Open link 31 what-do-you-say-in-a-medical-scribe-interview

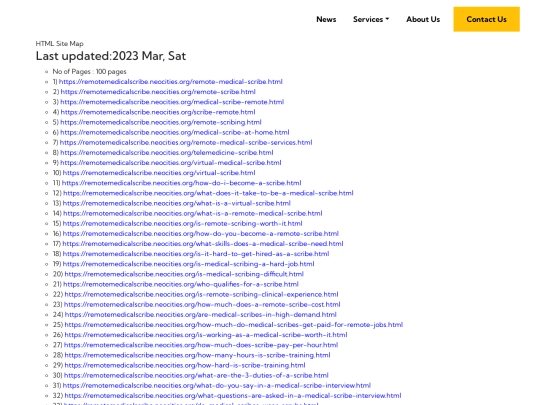[x=217, y=385]
